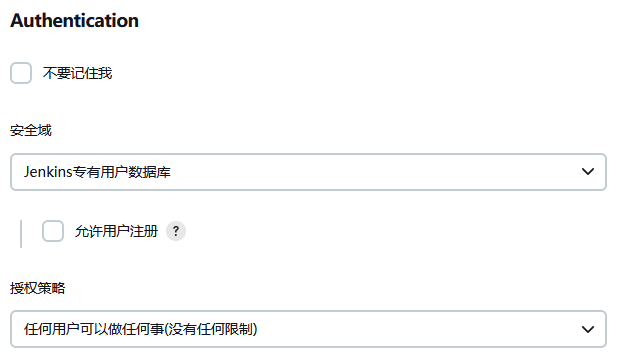The height and width of the screenshot is (364, 617).
Task: Show help for 允许用户注册 option
Action: (x=175, y=231)
